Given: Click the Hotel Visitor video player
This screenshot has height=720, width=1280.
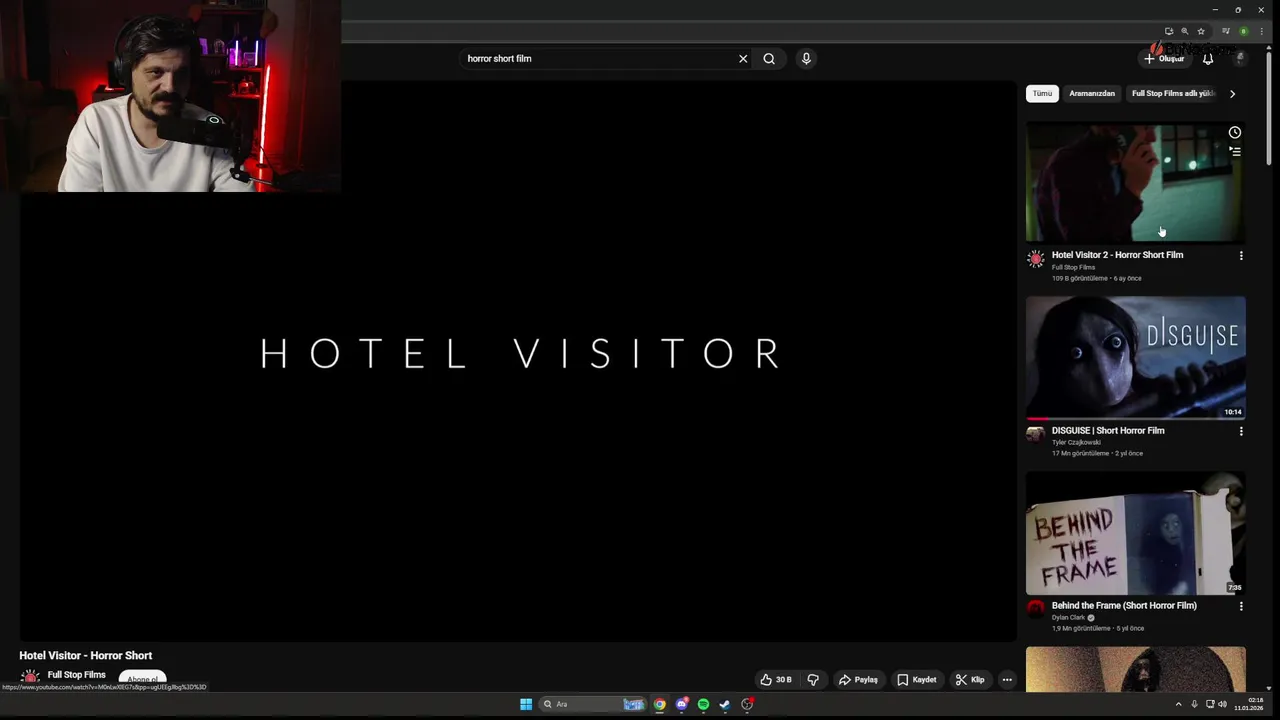Looking at the screenshot, I should [518, 360].
